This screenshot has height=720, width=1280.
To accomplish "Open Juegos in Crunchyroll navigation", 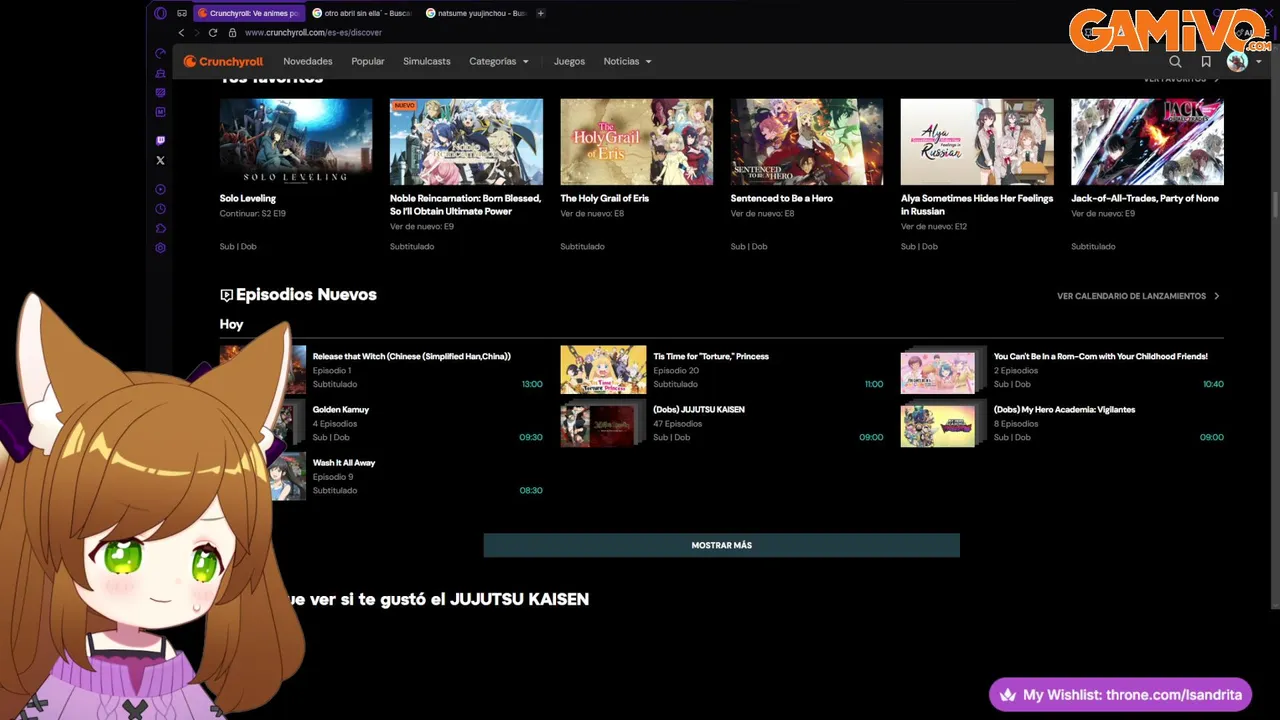I will coord(570,61).
